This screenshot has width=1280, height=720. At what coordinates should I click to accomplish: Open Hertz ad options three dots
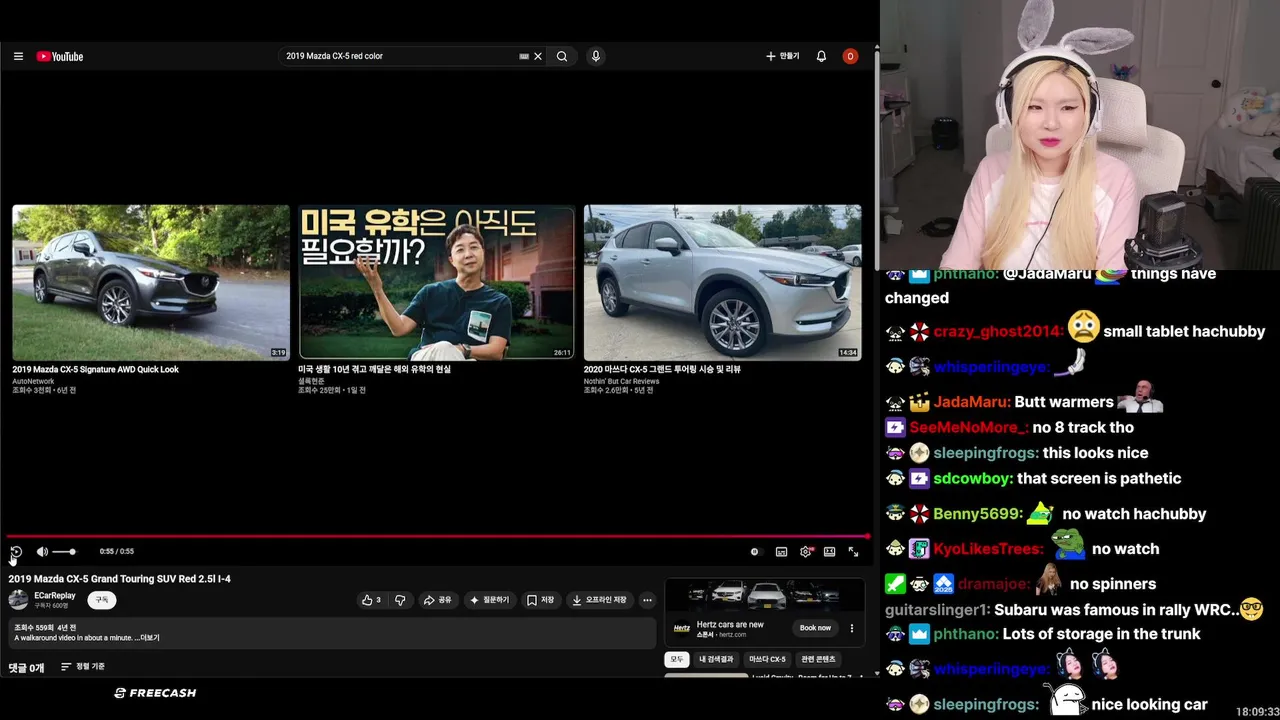(852, 628)
